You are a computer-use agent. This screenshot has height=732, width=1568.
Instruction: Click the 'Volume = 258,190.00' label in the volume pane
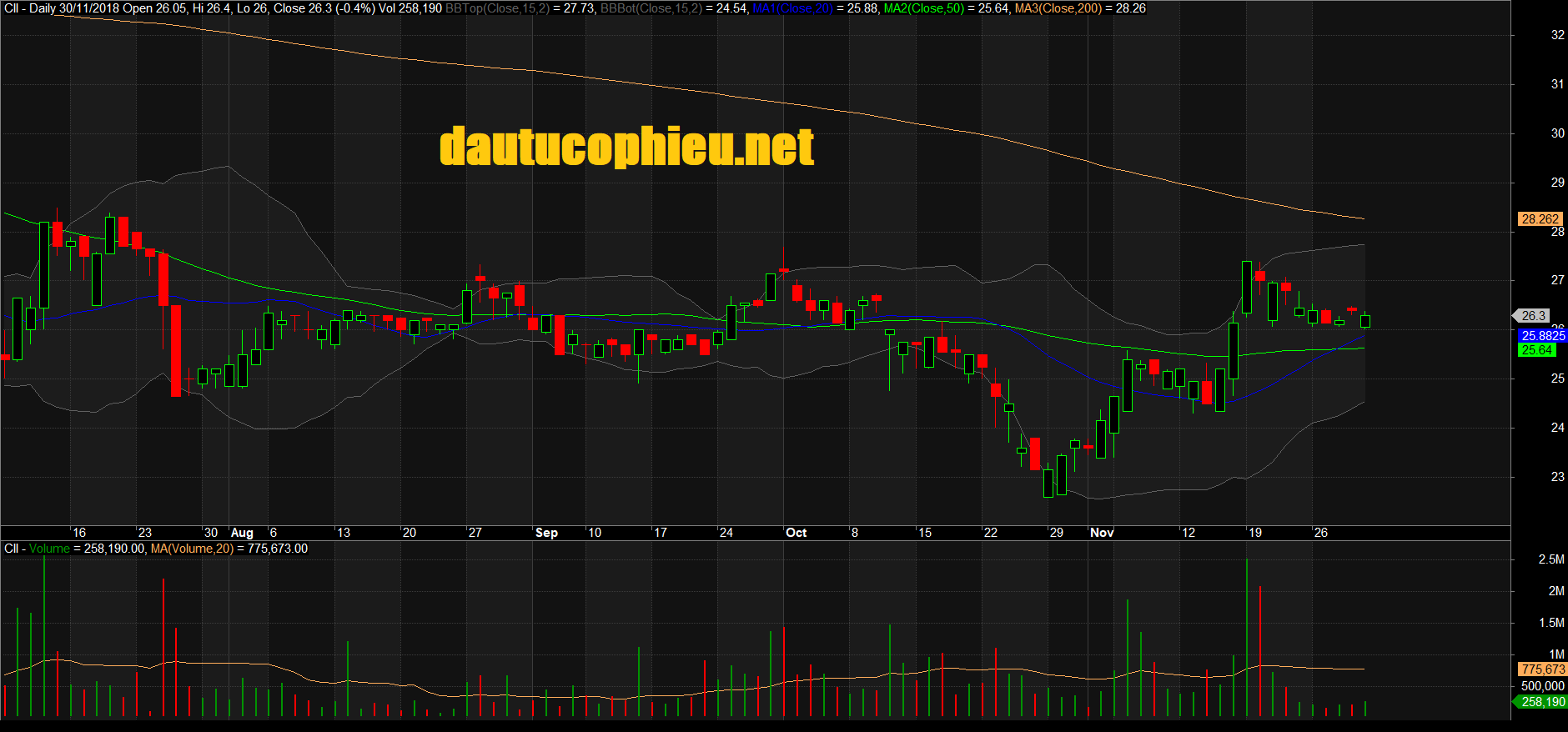pyautogui.click(x=88, y=549)
